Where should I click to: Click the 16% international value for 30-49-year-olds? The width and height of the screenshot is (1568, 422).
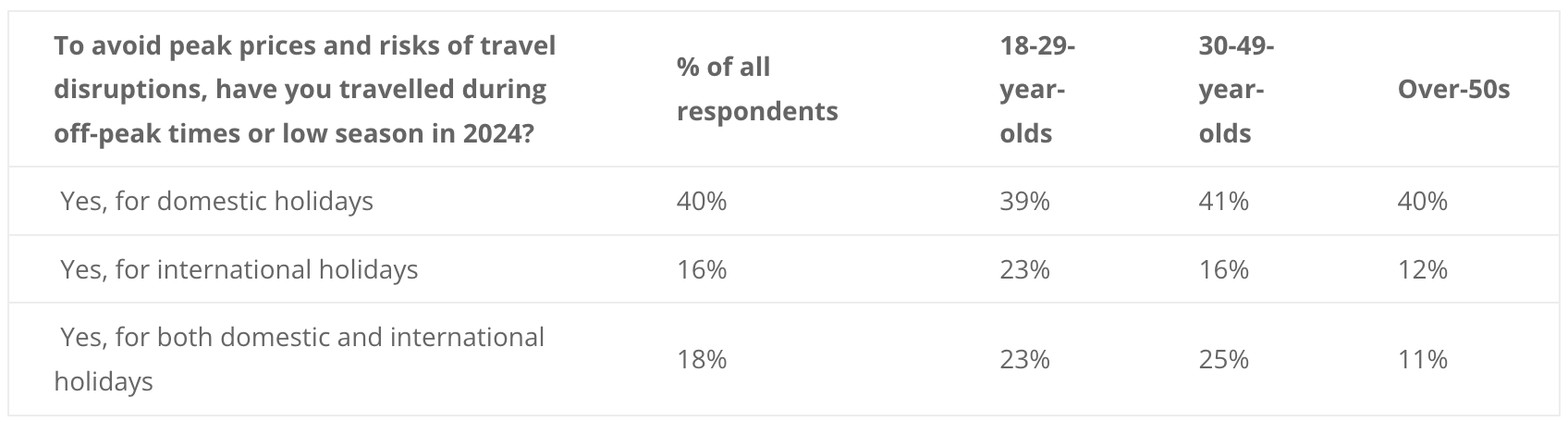(1223, 269)
